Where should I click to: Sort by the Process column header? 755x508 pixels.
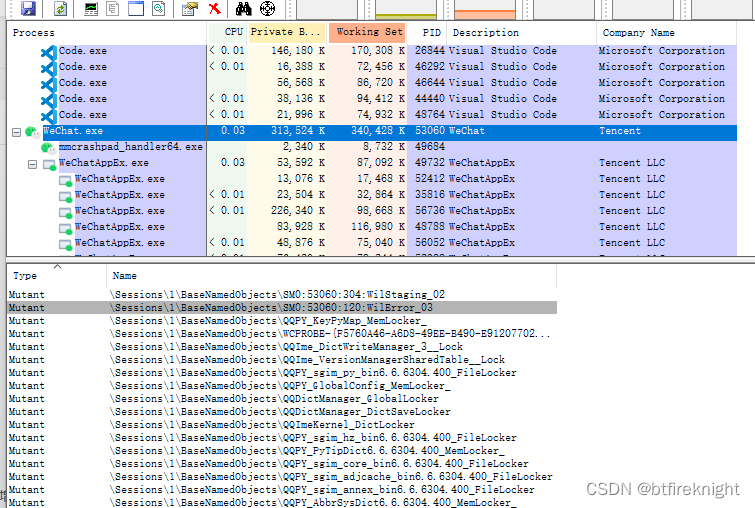pos(107,33)
